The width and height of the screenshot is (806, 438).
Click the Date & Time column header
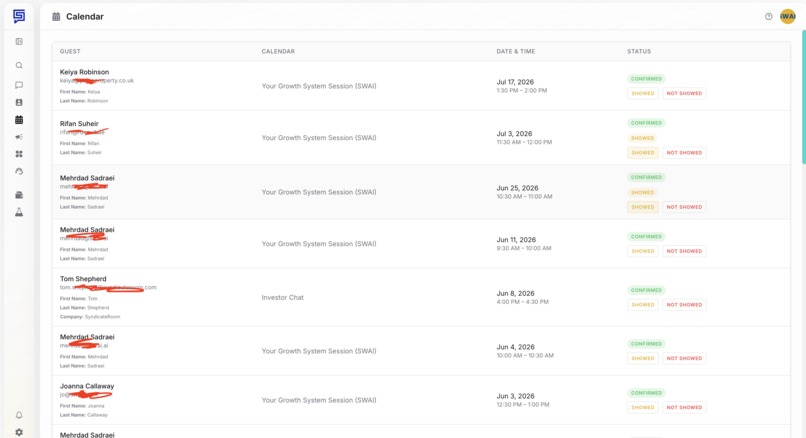pyautogui.click(x=516, y=51)
